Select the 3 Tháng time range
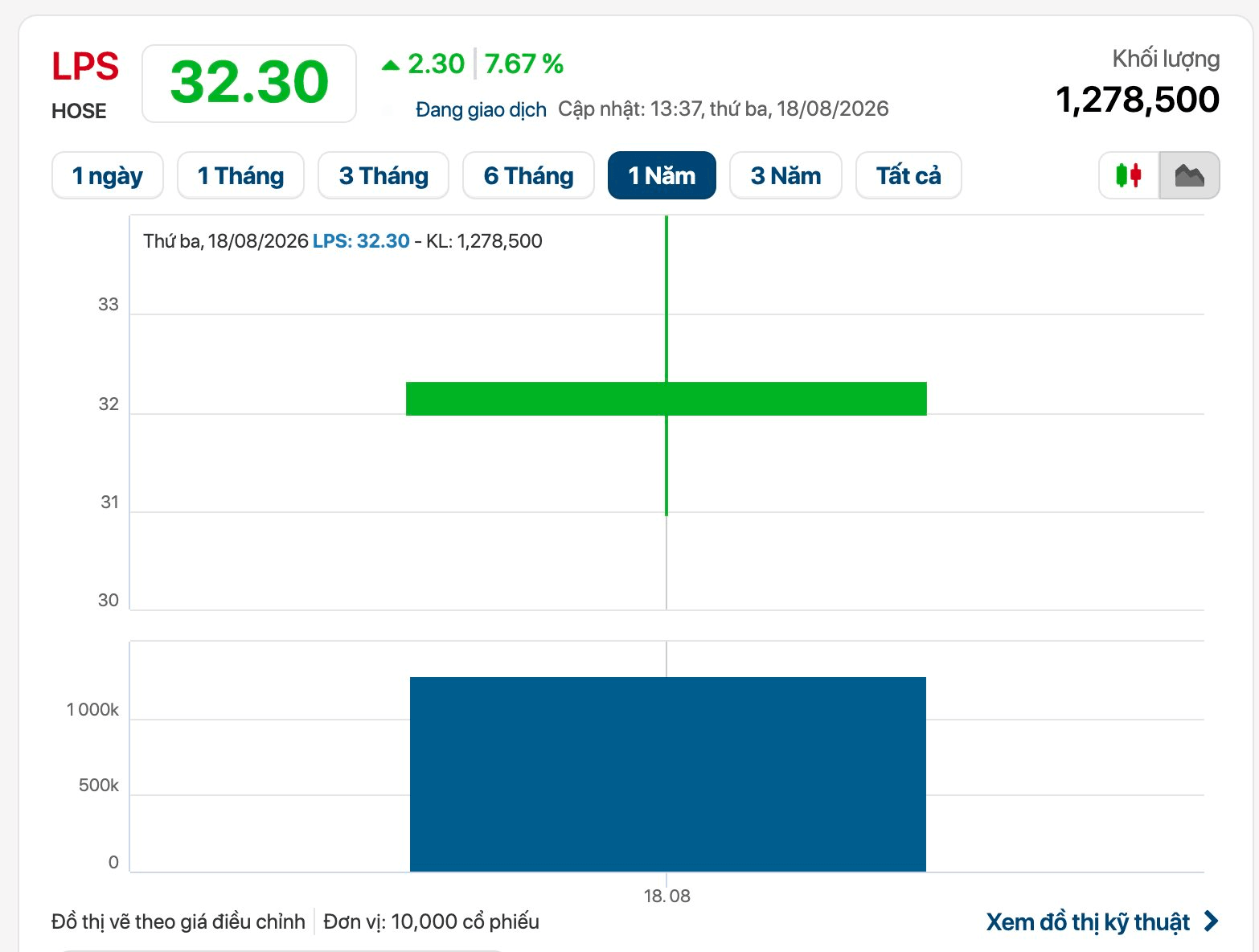The image size is (1259, 952). (383, 175)
